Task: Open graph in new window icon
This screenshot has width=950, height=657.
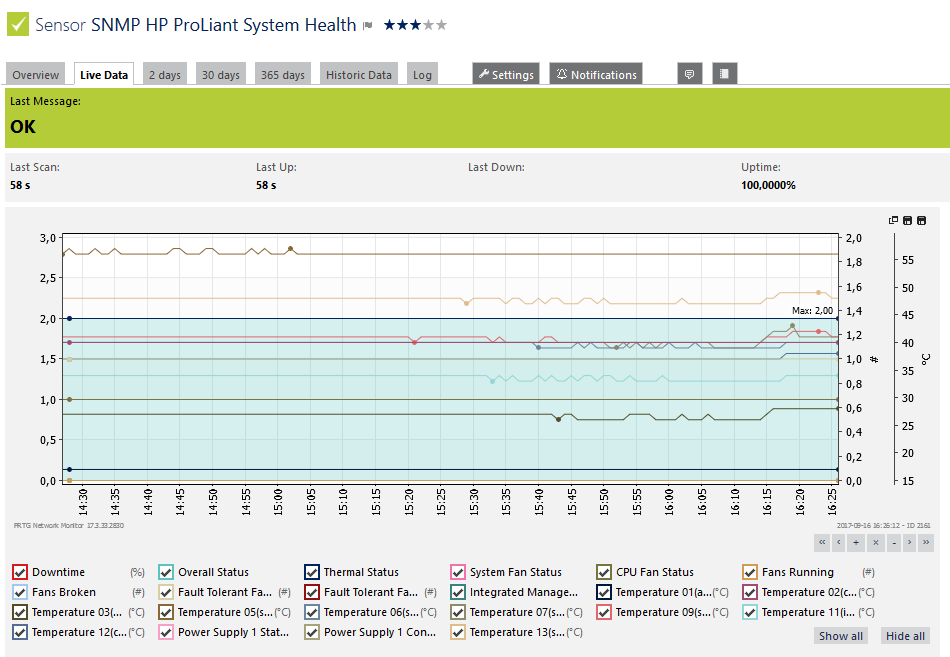Action: pos(893,221)
